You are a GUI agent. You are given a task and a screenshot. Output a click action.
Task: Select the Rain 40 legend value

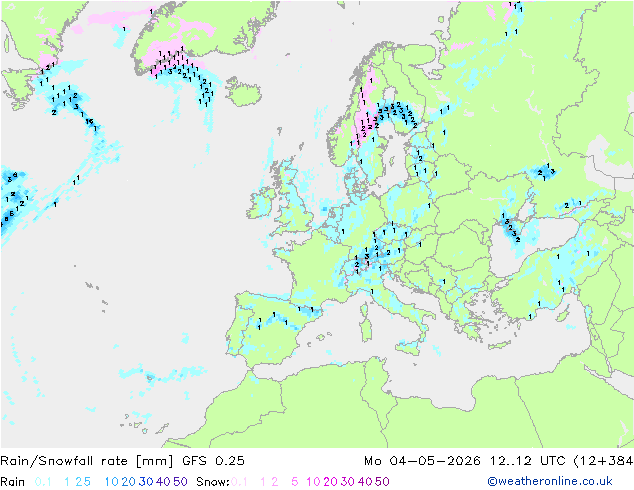point(163,482)
